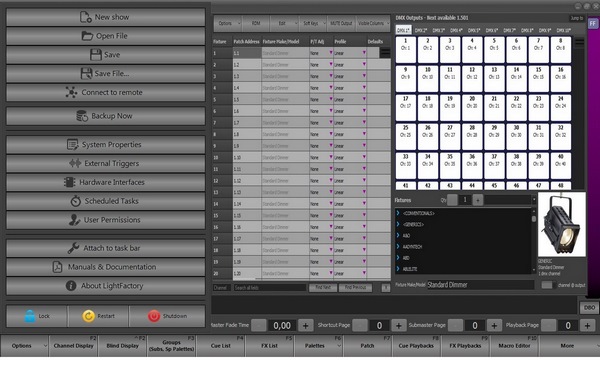Viewport: 600px width, 377px height.
Task: Click the spotlight fixture preview thumbnail
Action: pyautogui.click(x=561, y=224)
